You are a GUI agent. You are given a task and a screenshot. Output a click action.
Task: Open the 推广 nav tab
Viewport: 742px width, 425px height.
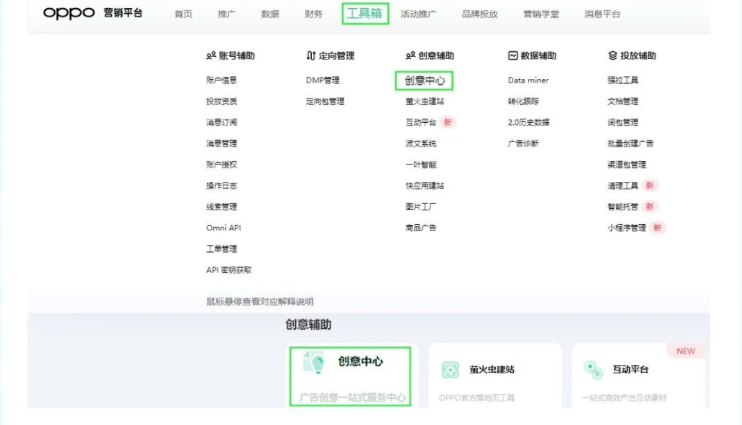(227, 14)
